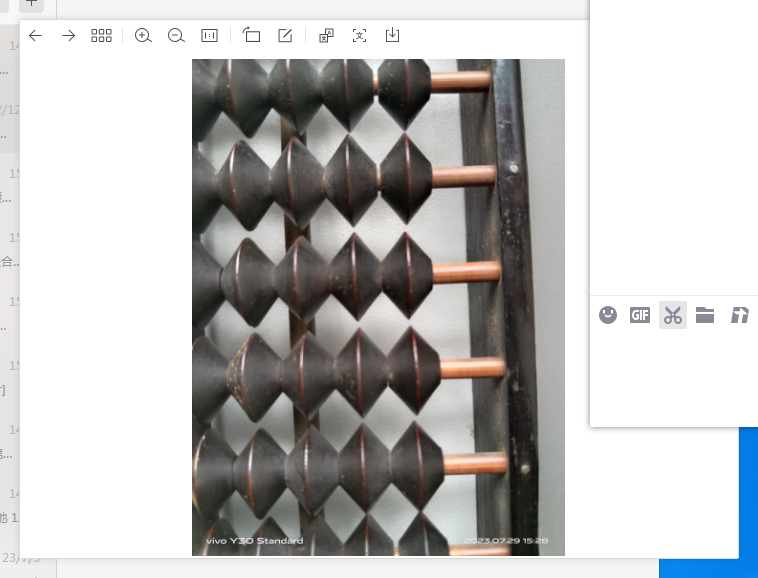Open the GIF sticker panel
The width and height of the screenshot is (758, 578).
tap(640, 315)
